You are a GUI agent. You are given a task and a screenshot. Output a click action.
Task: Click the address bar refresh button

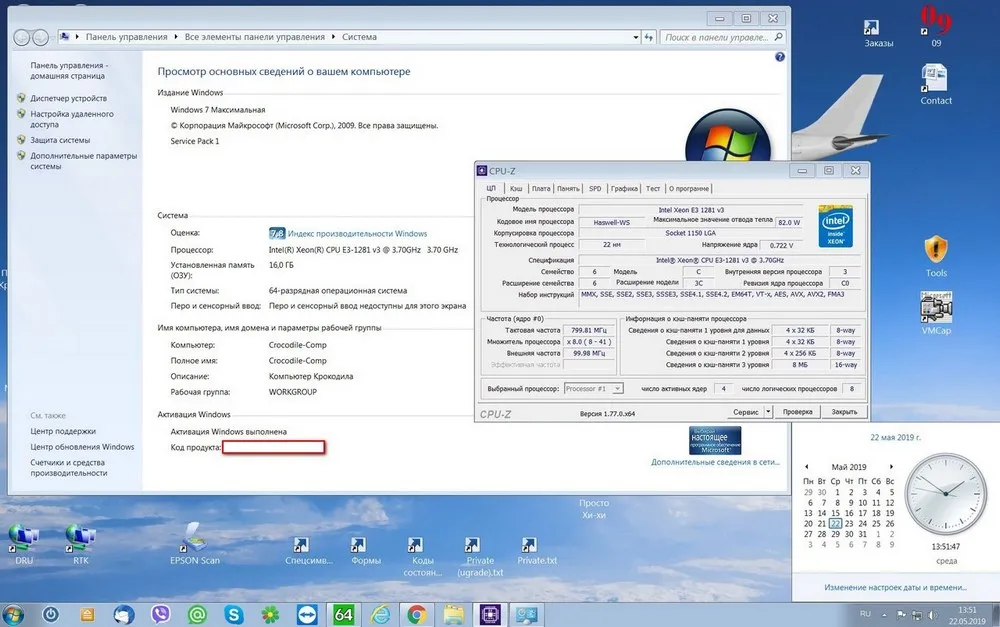[649, 38]
